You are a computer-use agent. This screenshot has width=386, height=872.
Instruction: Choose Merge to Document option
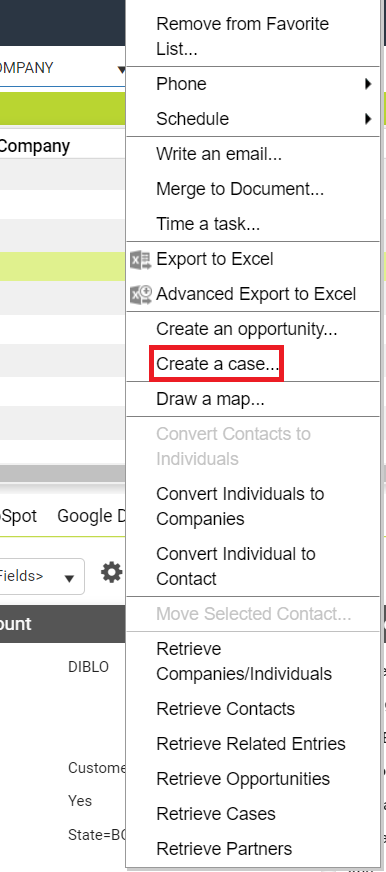(240, 189)
